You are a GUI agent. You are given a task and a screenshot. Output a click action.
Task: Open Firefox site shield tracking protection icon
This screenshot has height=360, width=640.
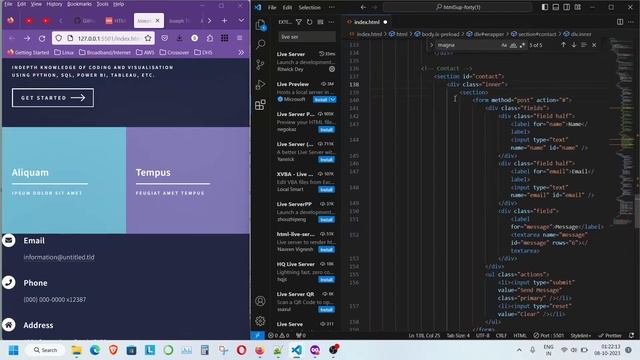[x=59, y=38]
